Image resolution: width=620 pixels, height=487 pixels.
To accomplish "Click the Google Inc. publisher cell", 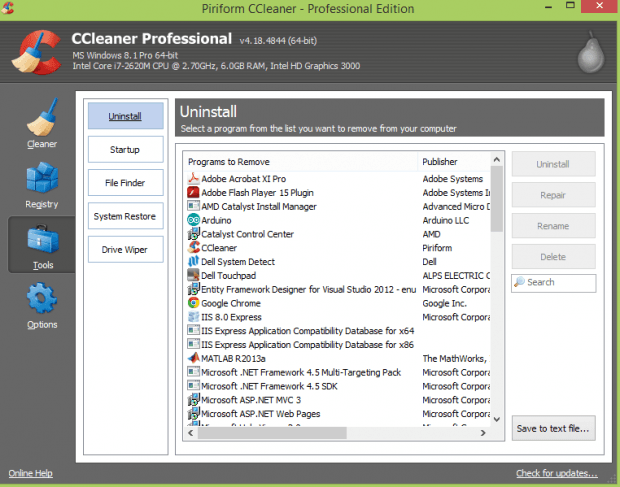I will point(444,303).
